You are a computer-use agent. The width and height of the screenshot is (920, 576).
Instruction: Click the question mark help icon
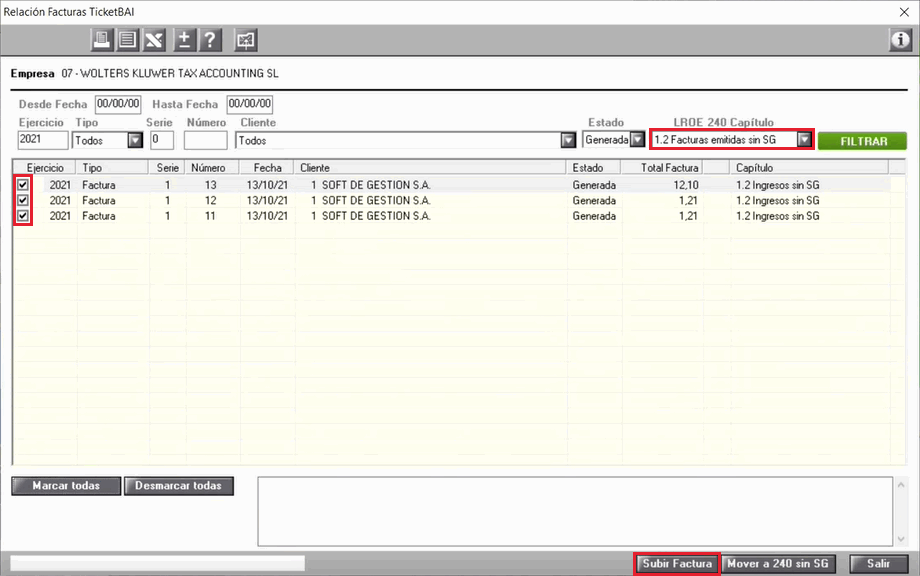[x=210, y=40]
